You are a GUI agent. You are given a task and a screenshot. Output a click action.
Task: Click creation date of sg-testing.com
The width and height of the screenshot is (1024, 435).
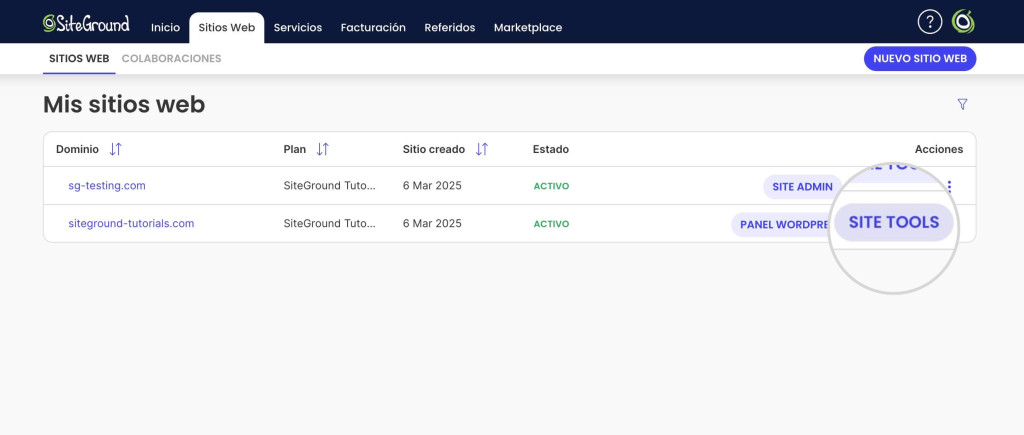pyautogui.click(x=432, y=185)
